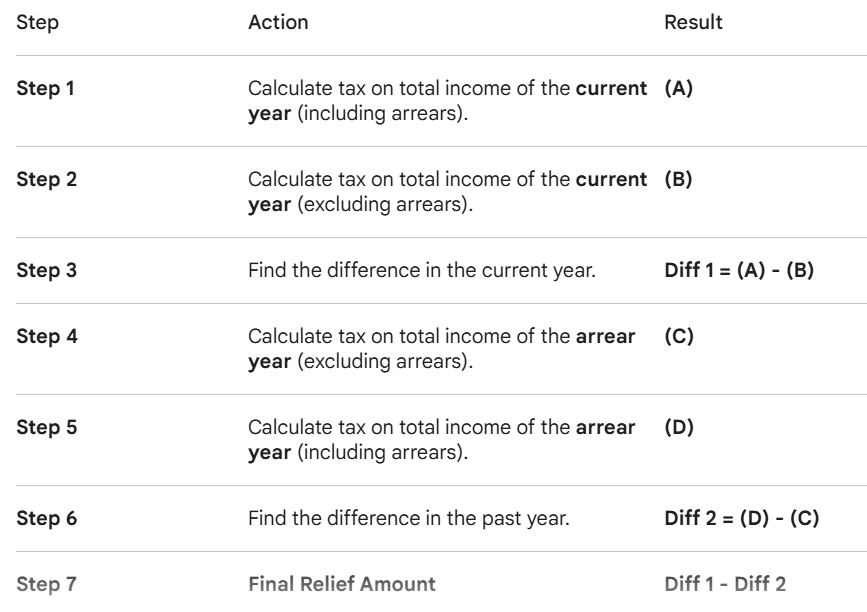
Task: Click the result cell labeled (A)
Action: point(679,90)
